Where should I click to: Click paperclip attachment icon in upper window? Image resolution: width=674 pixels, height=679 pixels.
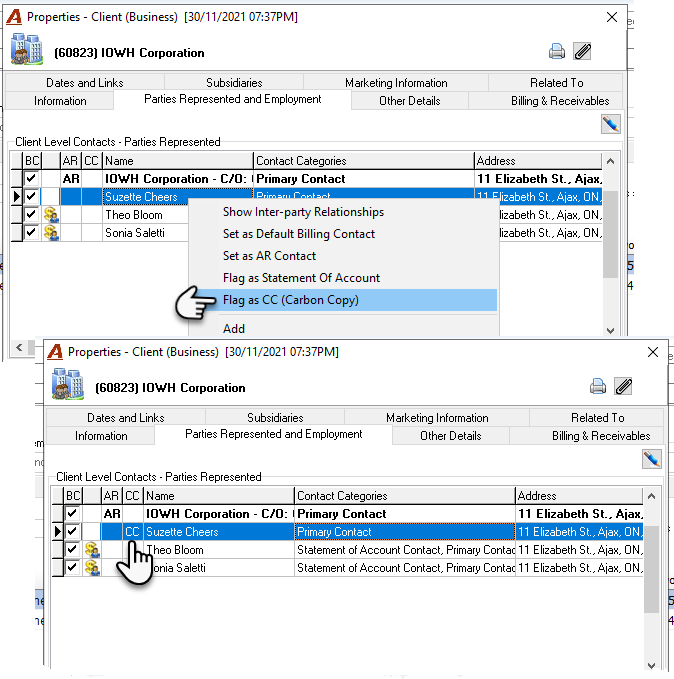coord(582,52)
